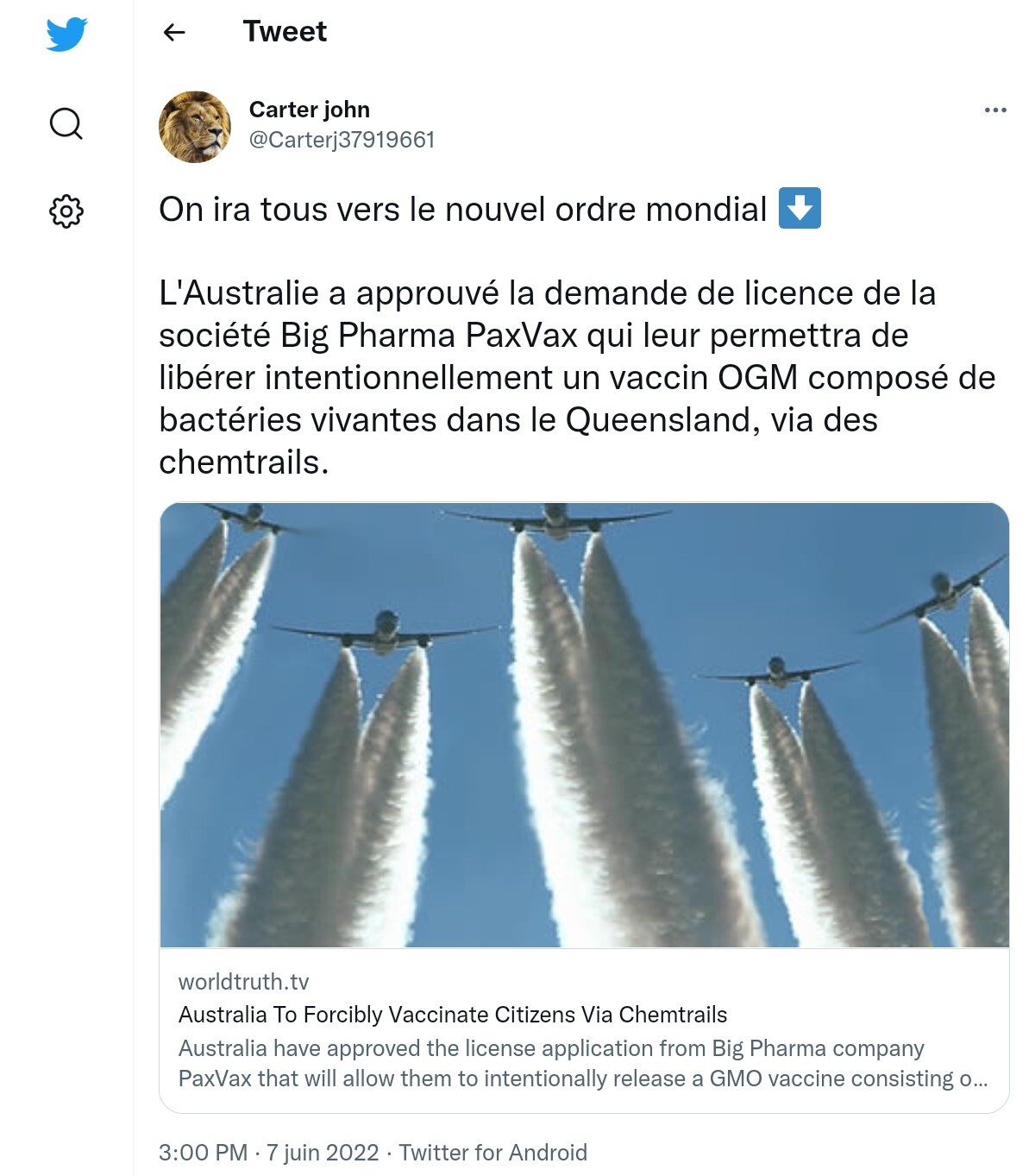This screenshot has height=1176, width=1035.
Task: Click the blue down-arrow emoji
Action: coord(800,208)
